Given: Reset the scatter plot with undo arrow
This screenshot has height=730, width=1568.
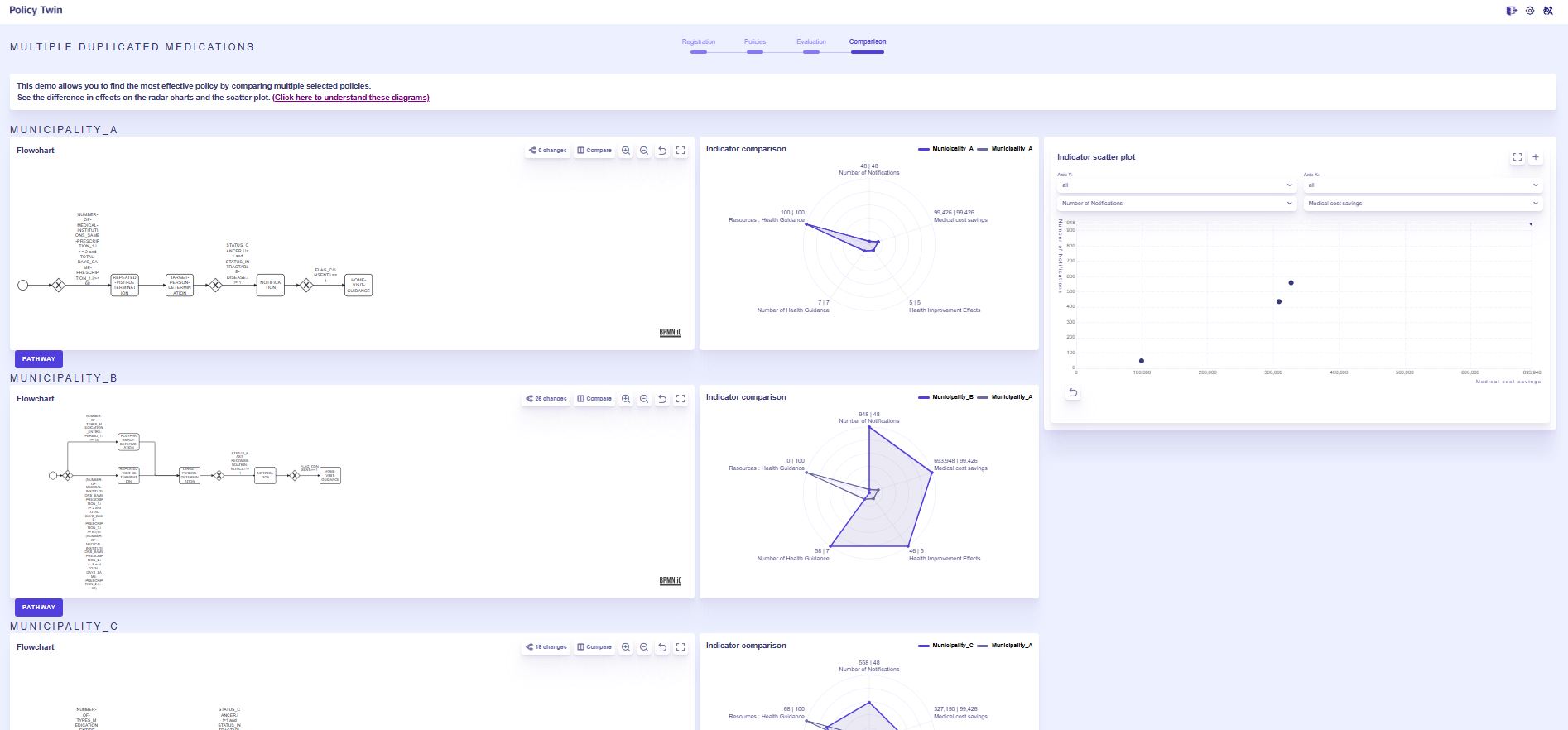Looking at the screenshot, I should click(1073, 392).
